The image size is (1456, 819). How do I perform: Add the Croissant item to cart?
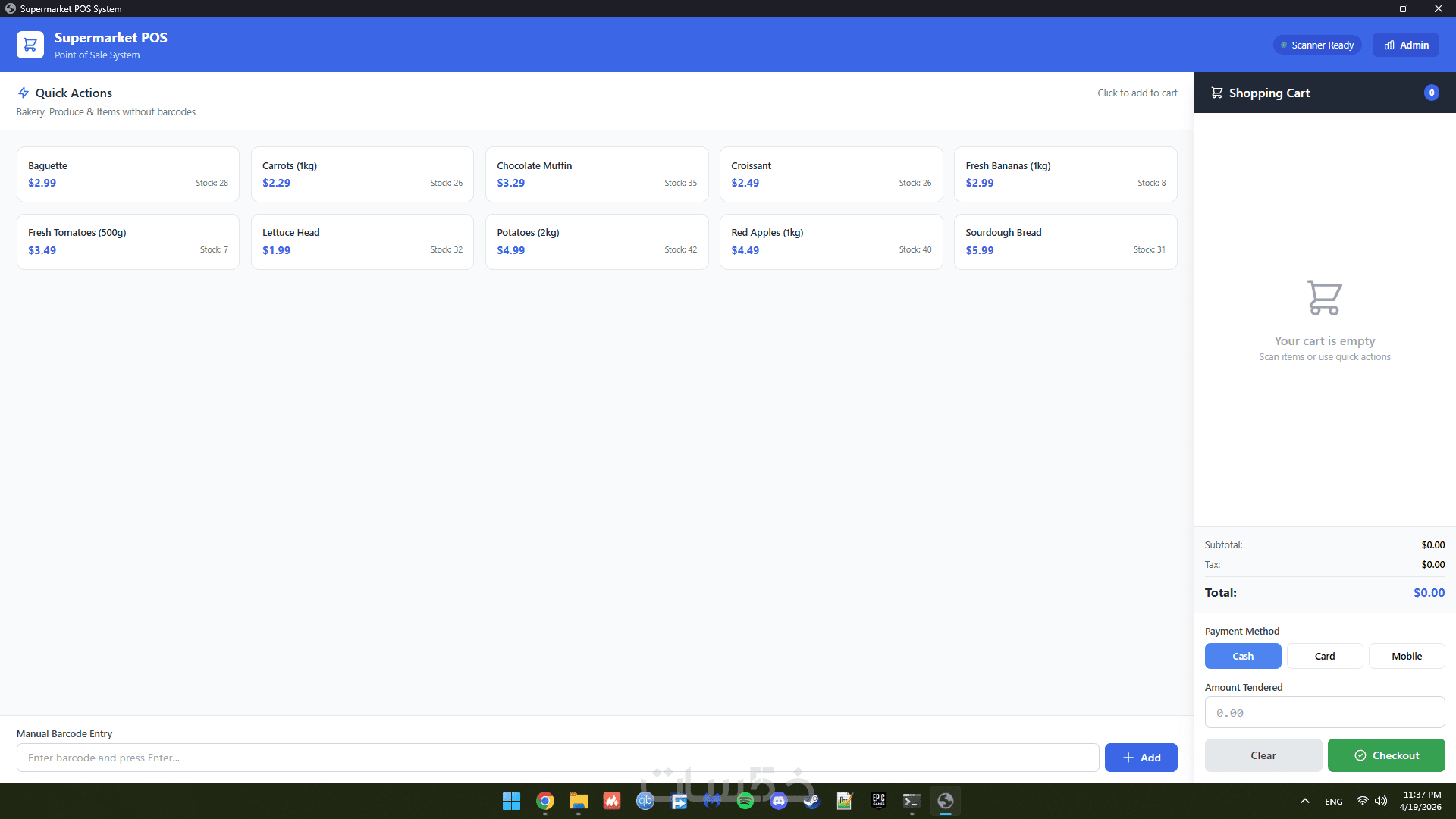[x=830, y=174]
